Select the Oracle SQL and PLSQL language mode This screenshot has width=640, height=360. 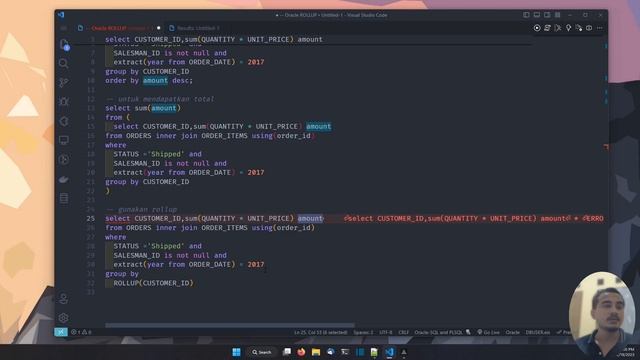coord(438,332)
